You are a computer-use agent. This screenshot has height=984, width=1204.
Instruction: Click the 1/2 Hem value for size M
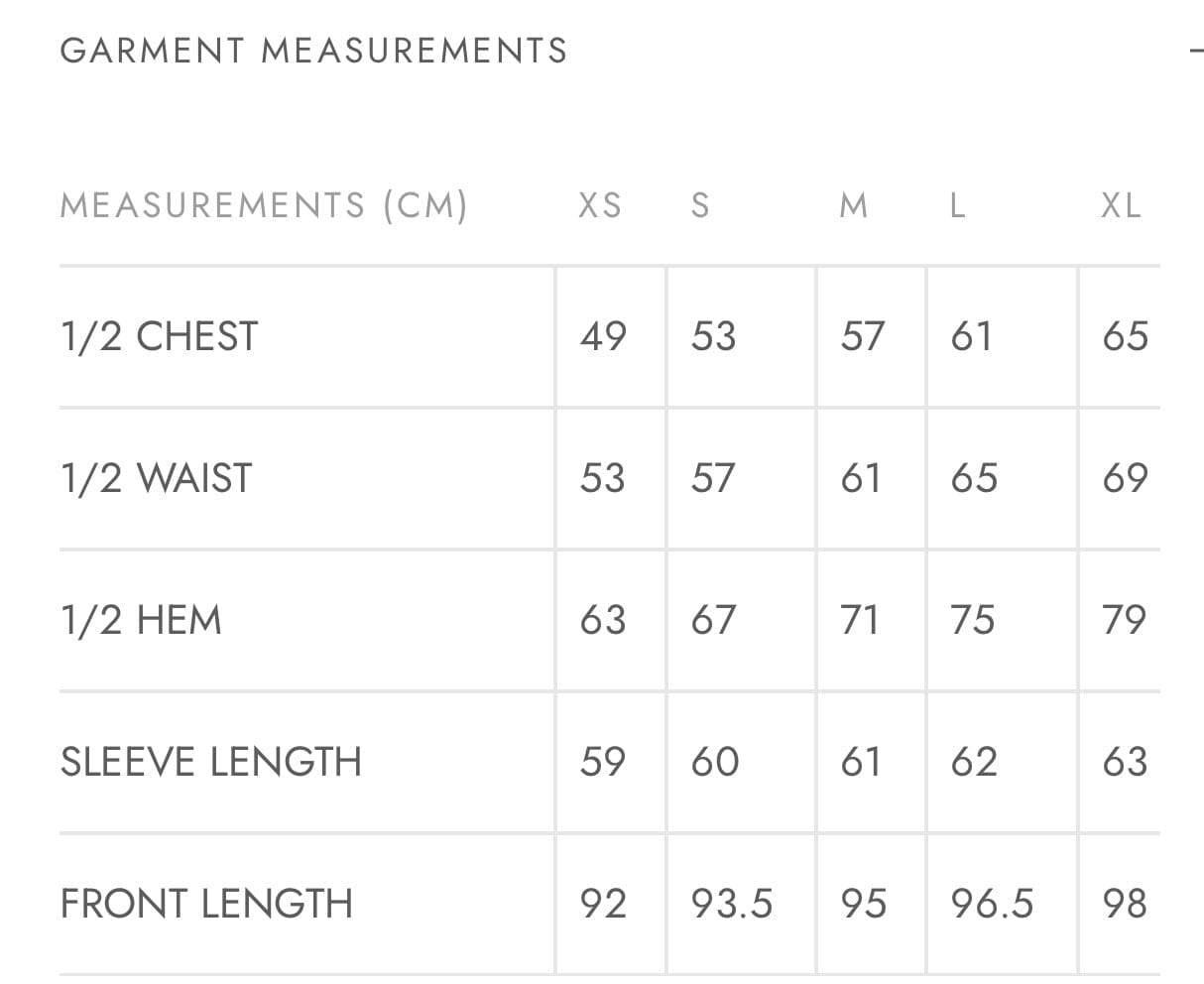tap(860, 620)
